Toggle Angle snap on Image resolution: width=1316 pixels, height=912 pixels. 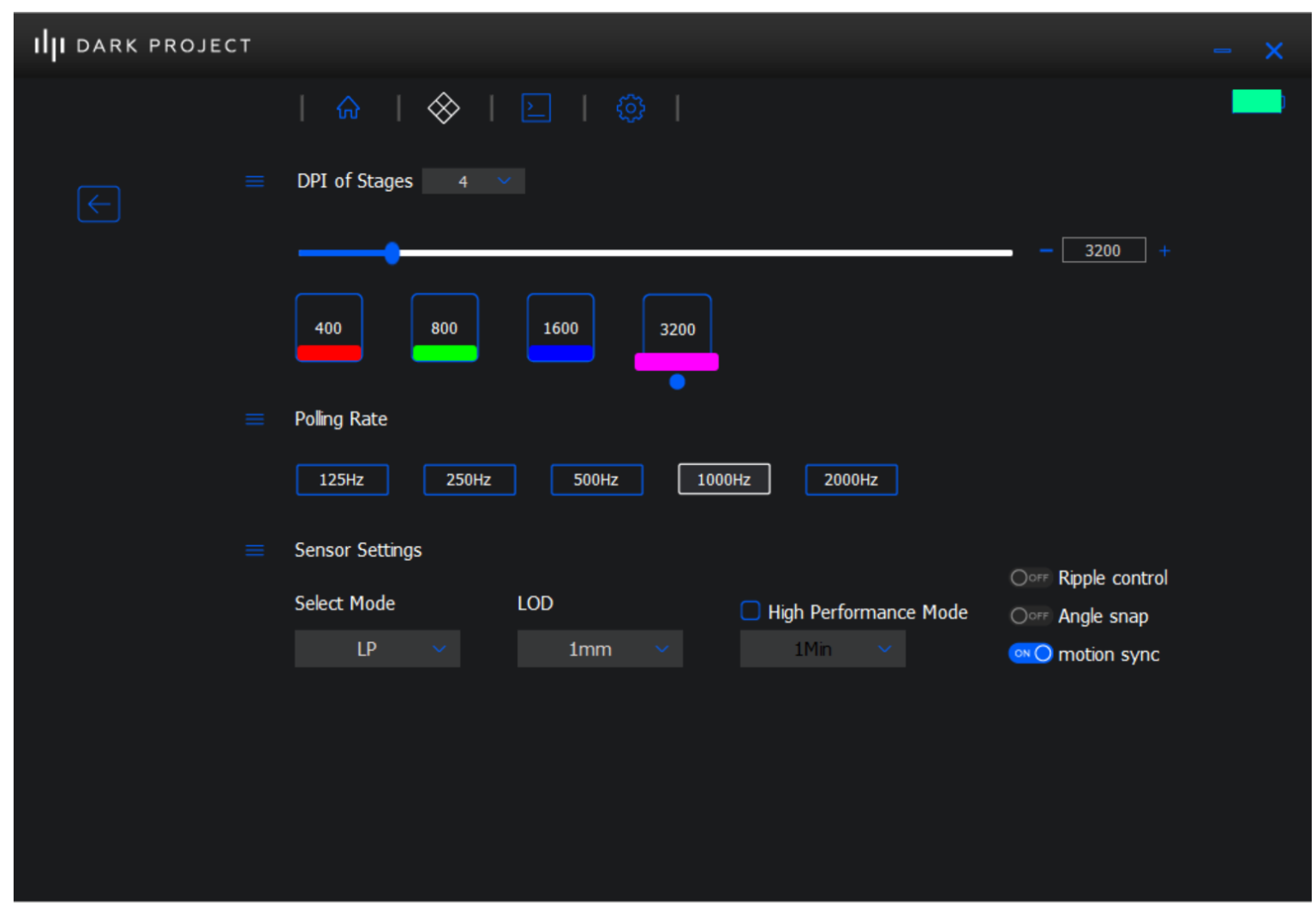1030,616
